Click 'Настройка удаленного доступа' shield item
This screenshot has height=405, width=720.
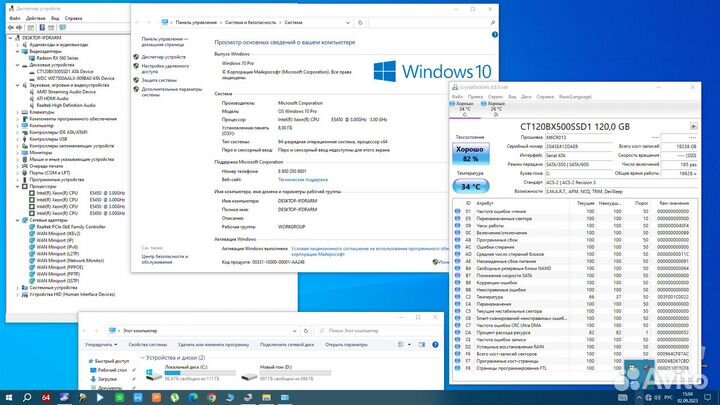[163, 68]
